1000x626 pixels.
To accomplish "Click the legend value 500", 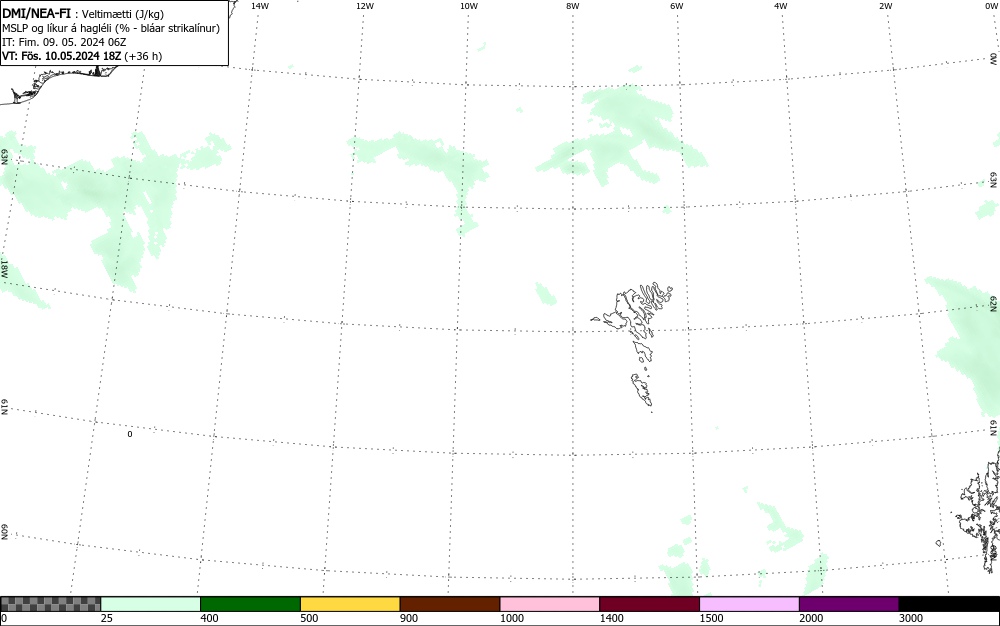I will tap(309, 618).
